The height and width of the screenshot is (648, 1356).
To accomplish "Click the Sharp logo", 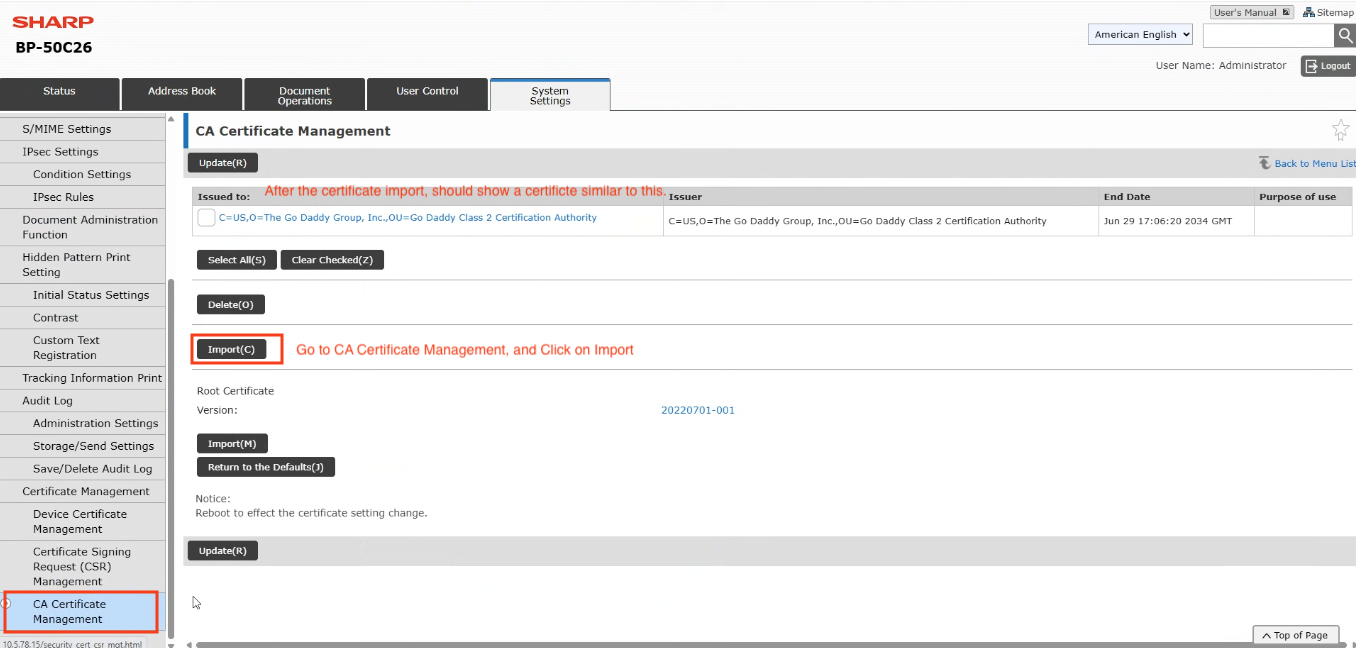I will coord(53,22).
